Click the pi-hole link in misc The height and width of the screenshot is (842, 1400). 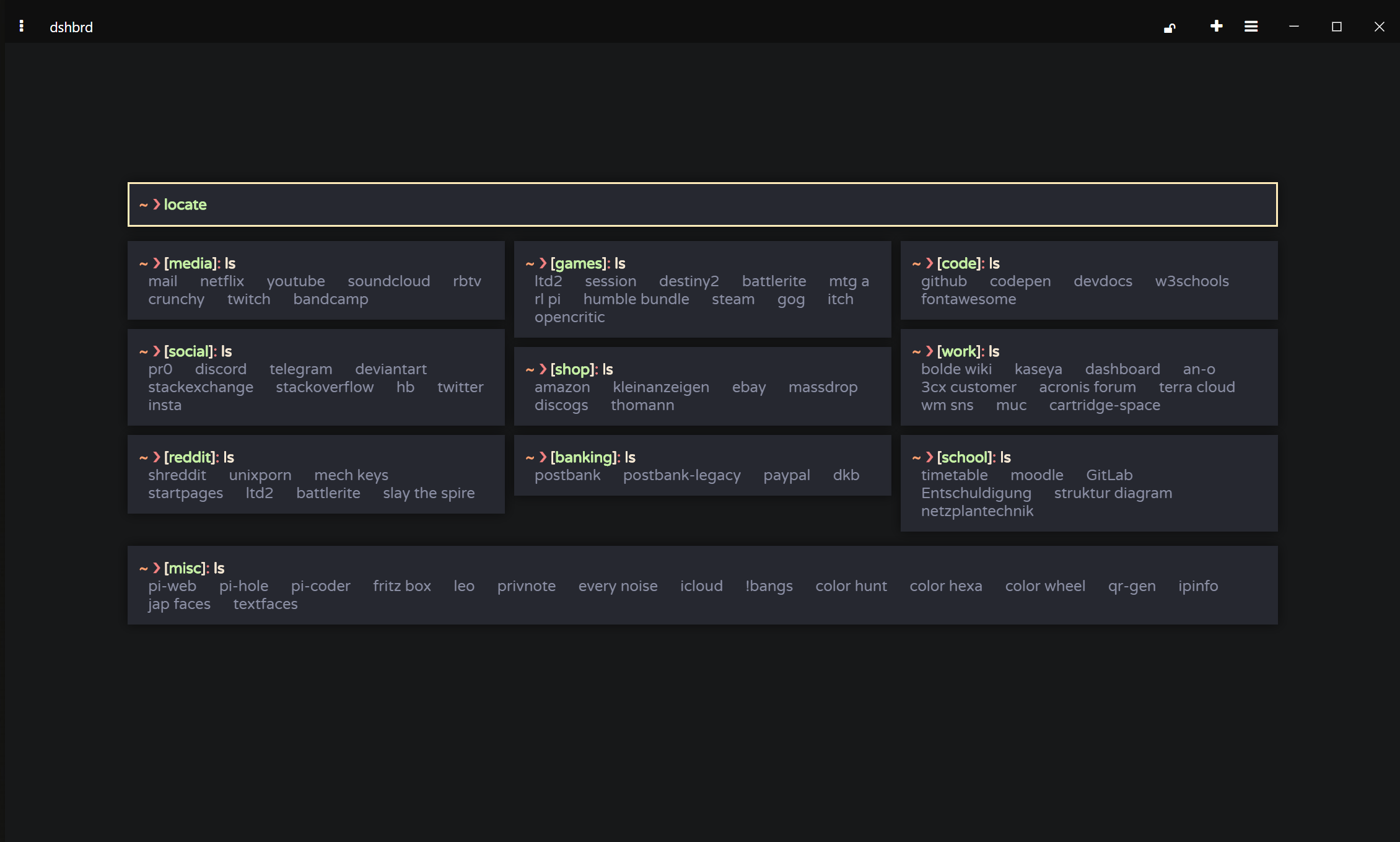(243, 586)
